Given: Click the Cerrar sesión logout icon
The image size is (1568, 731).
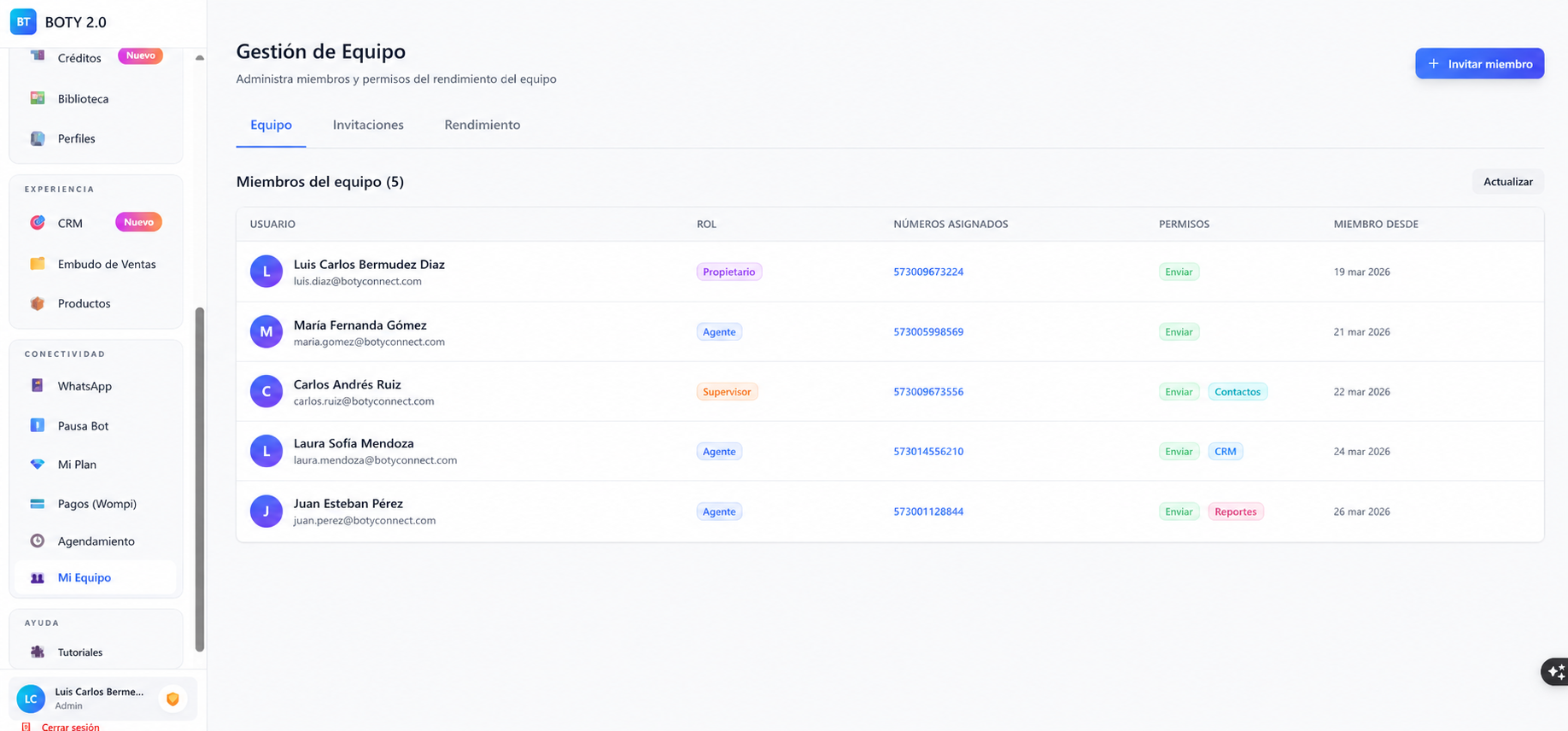Looking at the screenshot, I should (x=26, y=727).
